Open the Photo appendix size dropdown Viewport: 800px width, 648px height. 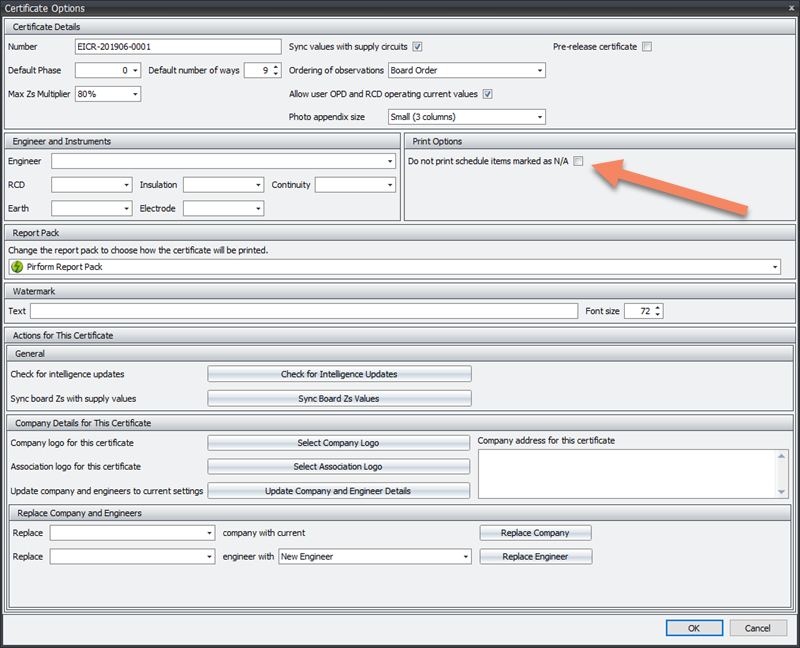[x=540, y=117]
